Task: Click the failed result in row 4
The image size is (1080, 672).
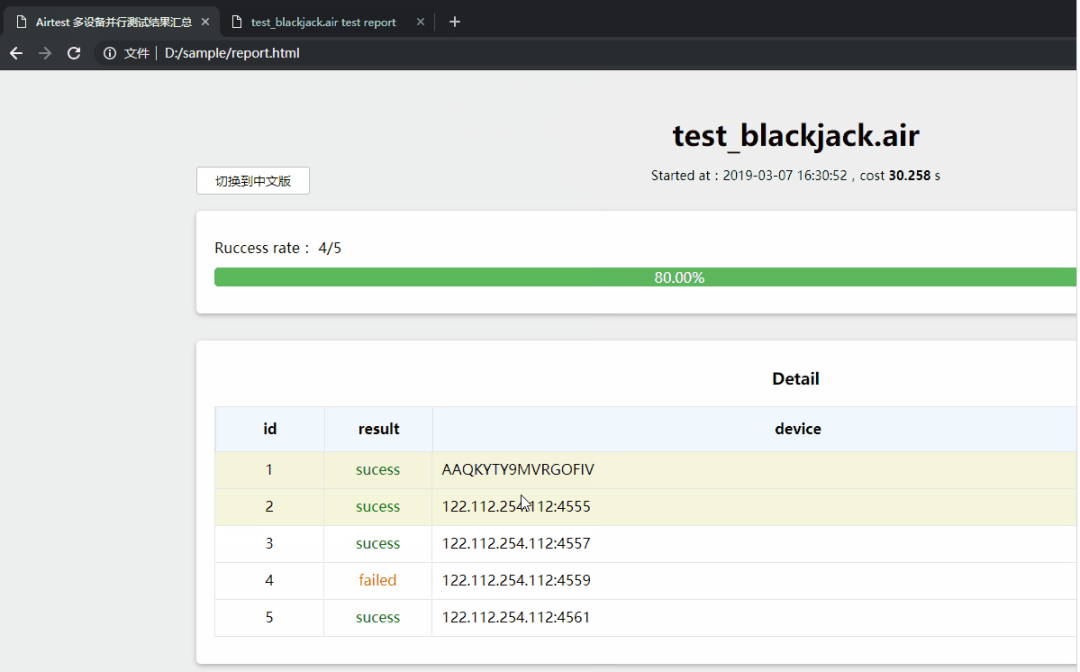Action: (378, 580)
